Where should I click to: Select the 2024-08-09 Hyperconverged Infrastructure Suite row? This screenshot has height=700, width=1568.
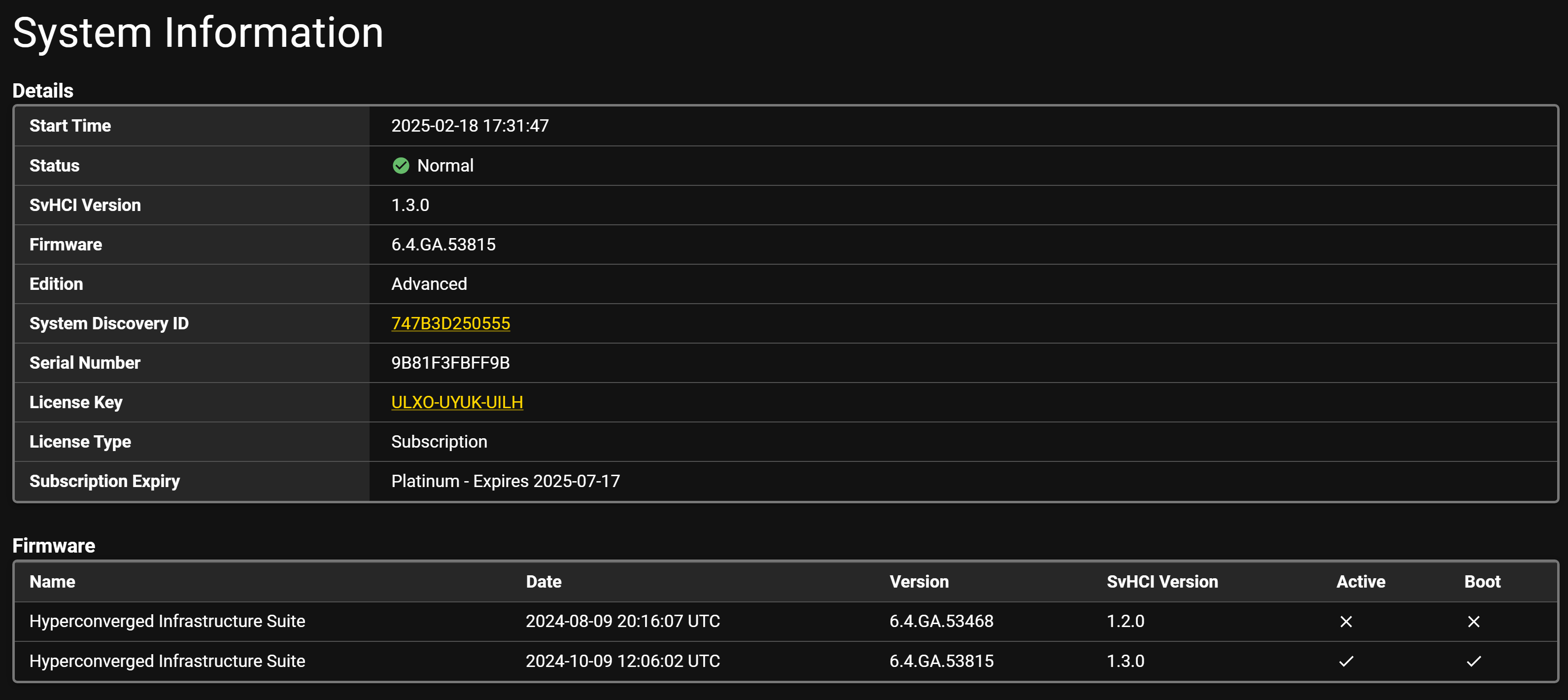click(785, 622)
